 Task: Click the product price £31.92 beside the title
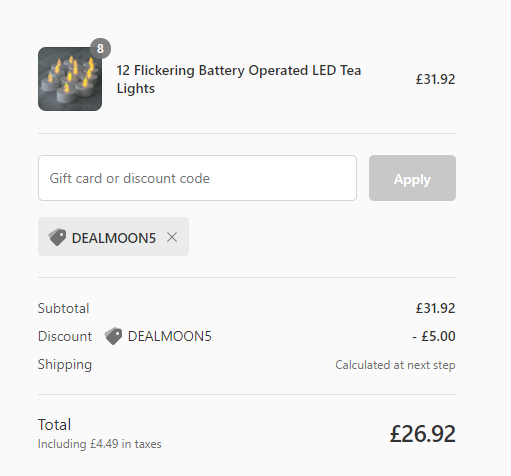pos(435,79)
